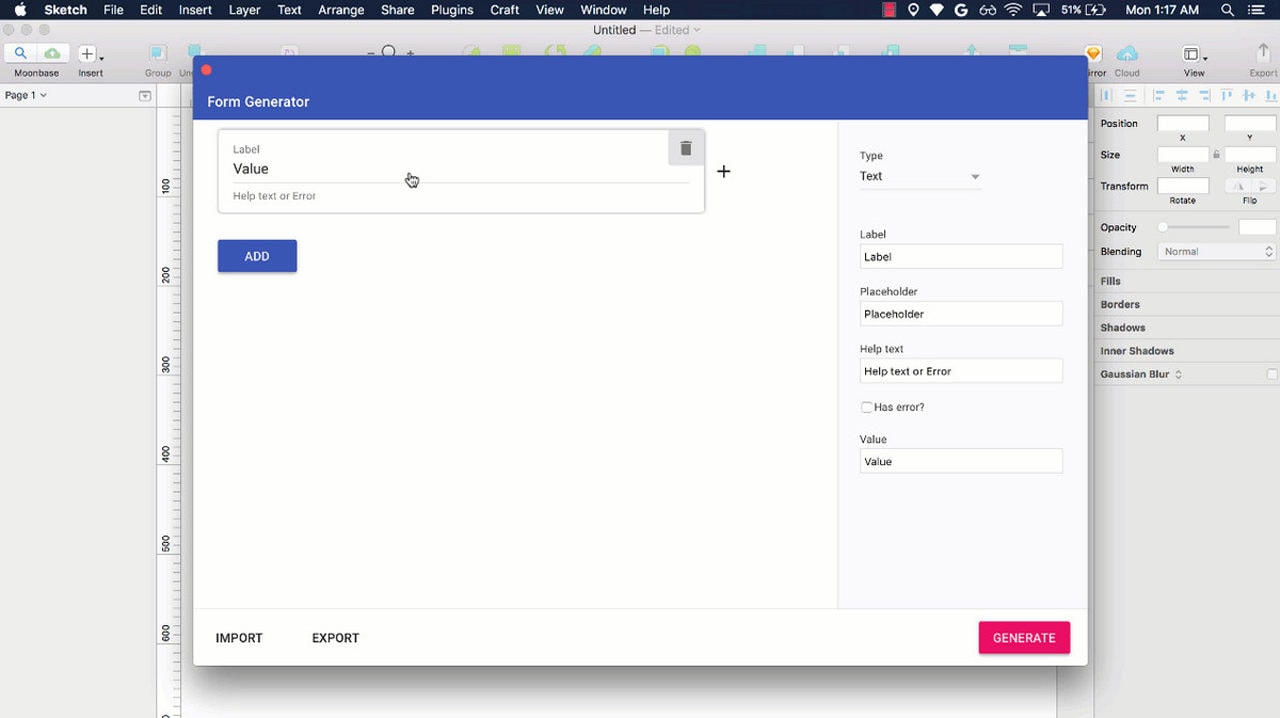Click the Group toolbar icon
This screenshot has width=1280, height=718.
(158, 54)
